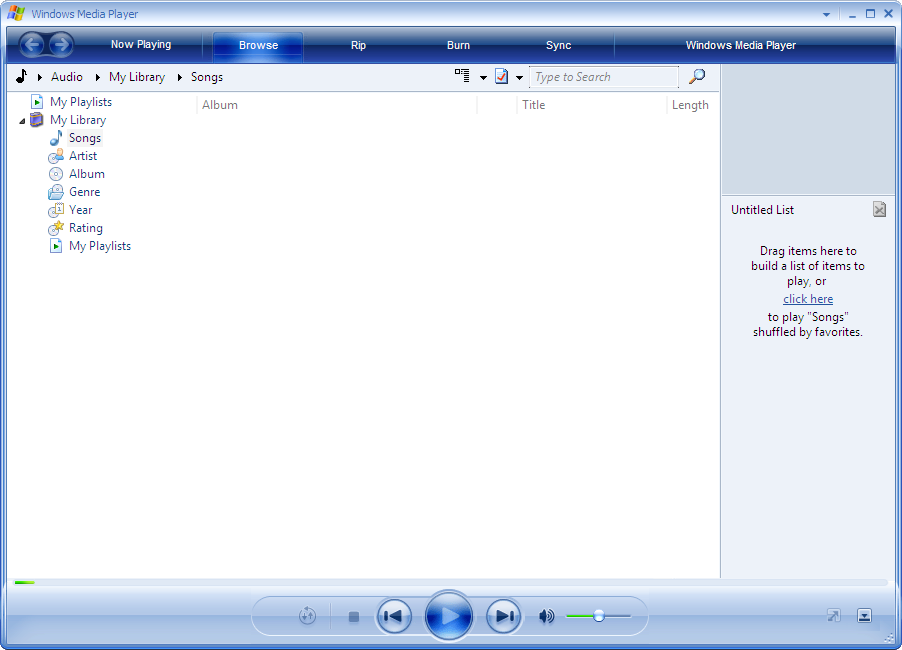Click the Untitled List title

tap(762, 210)
